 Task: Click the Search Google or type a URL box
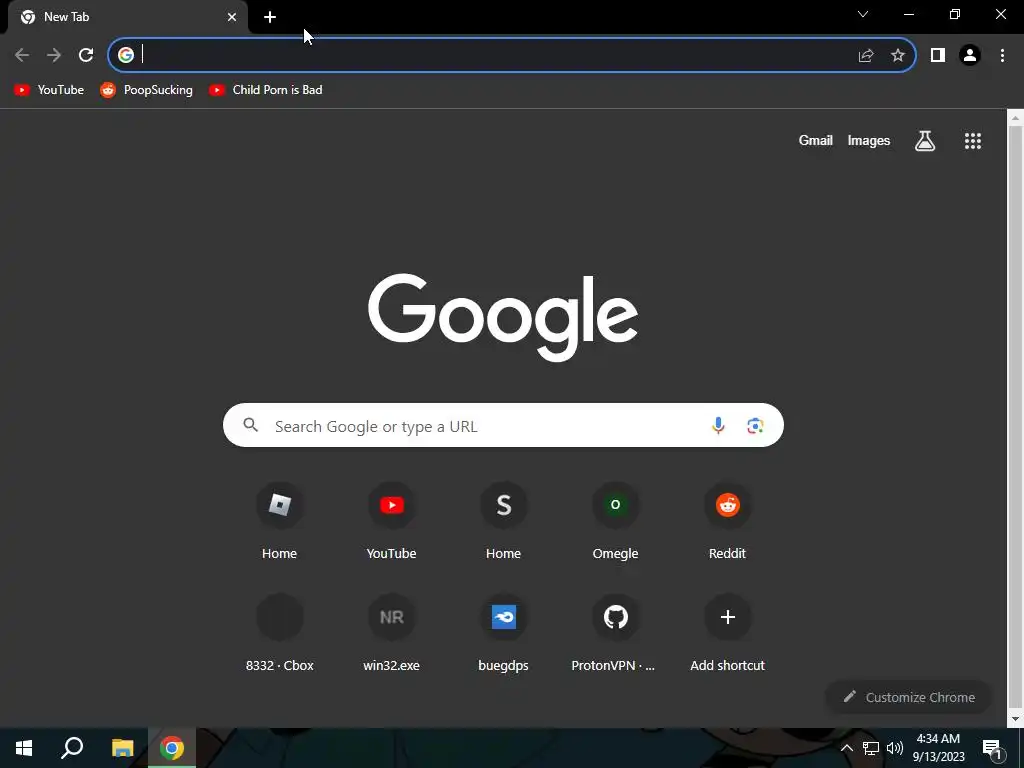tap(503, 425)
